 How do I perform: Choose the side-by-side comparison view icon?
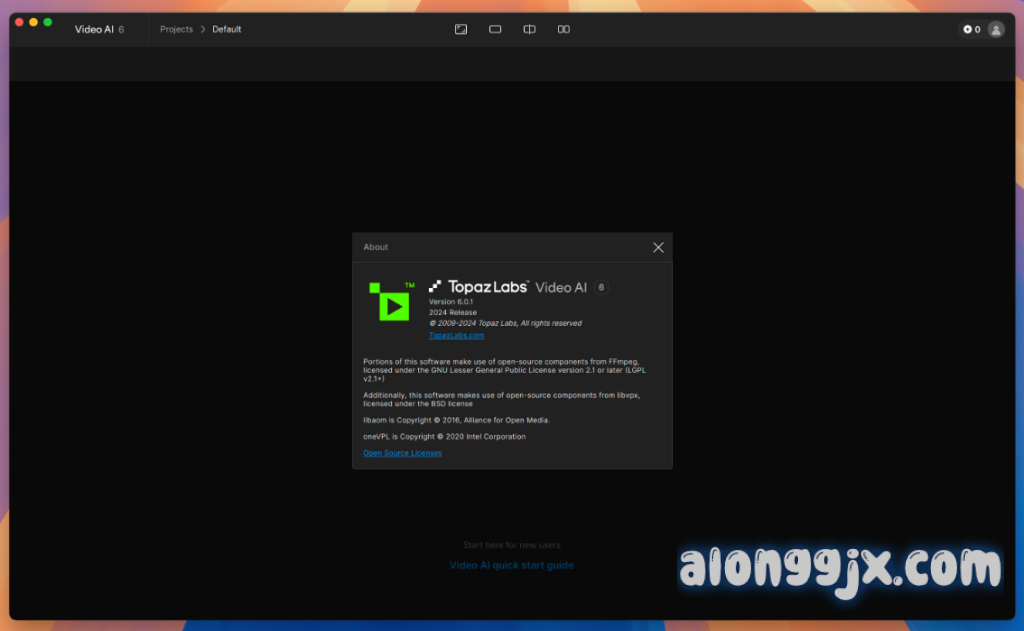564,29
